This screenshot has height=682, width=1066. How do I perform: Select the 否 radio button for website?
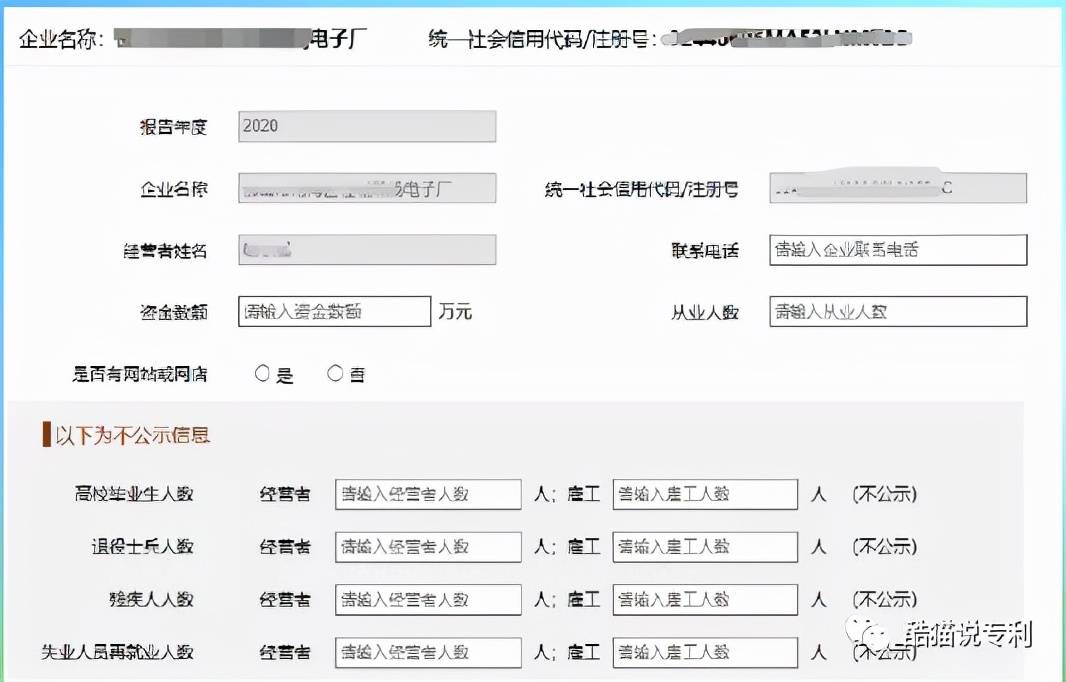pyautogui.click(x=335, y=374)
